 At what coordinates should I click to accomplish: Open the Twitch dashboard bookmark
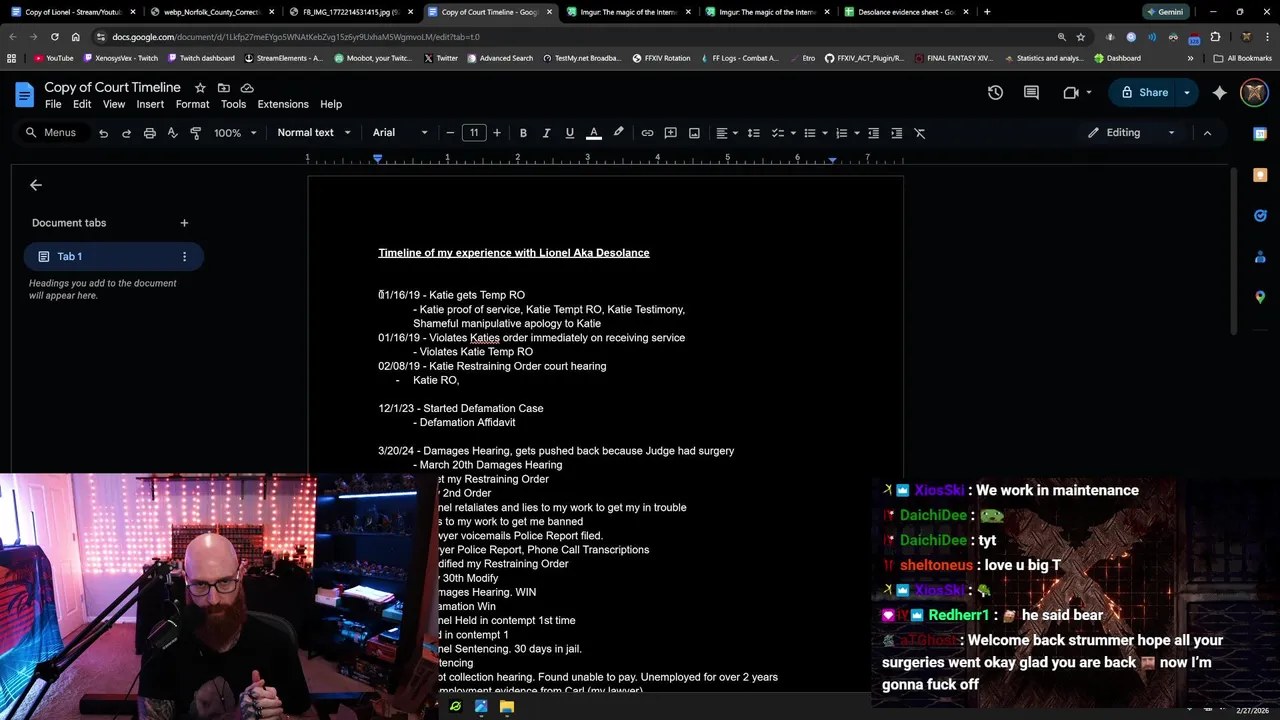point(201,58)
